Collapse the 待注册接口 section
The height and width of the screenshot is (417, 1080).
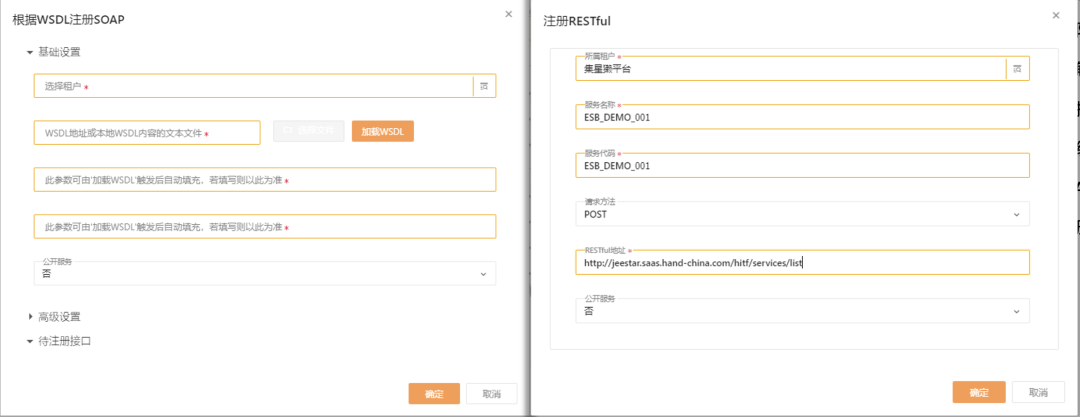pyautogui.click(x=30, y=341)
